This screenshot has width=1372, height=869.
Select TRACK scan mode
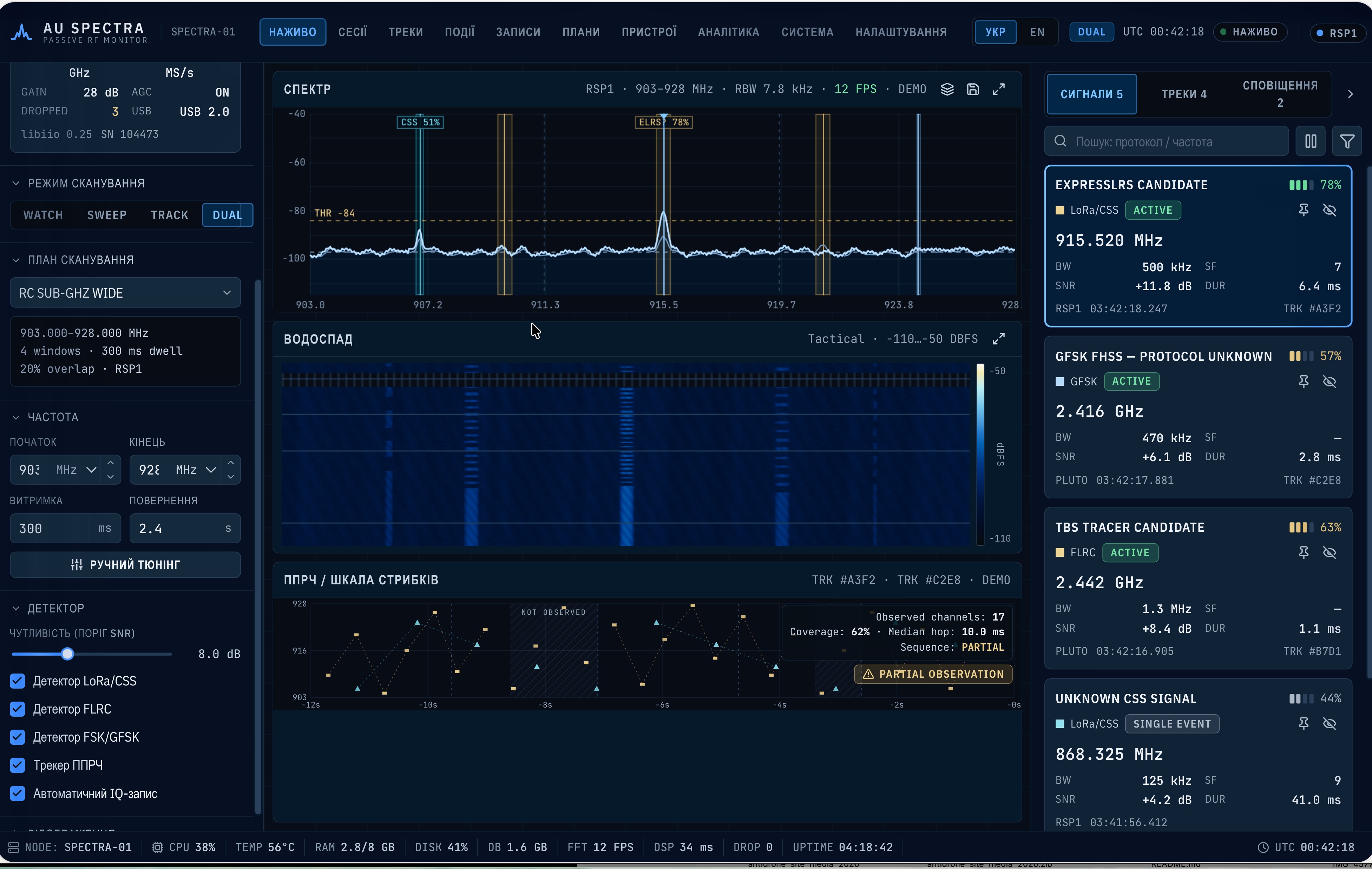(x=170, y=215)
